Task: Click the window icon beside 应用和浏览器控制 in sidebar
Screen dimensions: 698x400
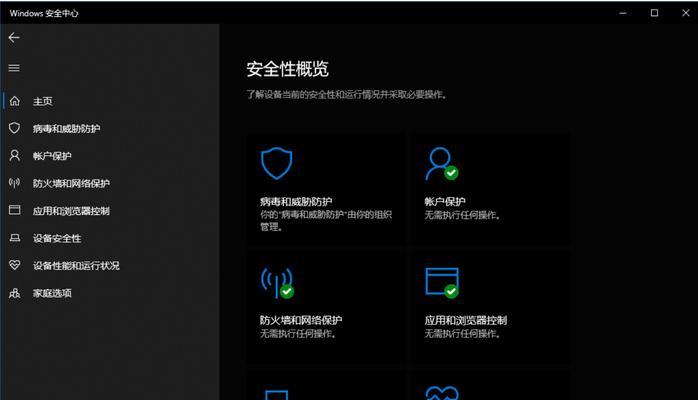Action: tap(15, 210)
